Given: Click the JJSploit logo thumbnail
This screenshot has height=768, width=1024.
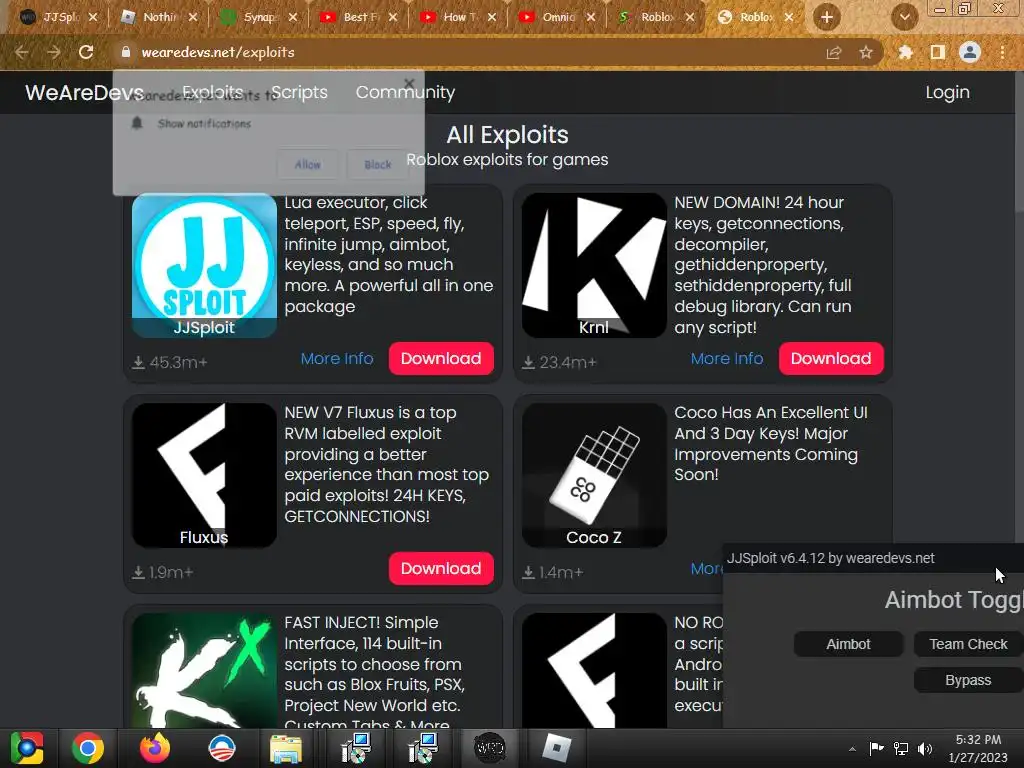Looking at the screenshot, I should coord(204,265).
